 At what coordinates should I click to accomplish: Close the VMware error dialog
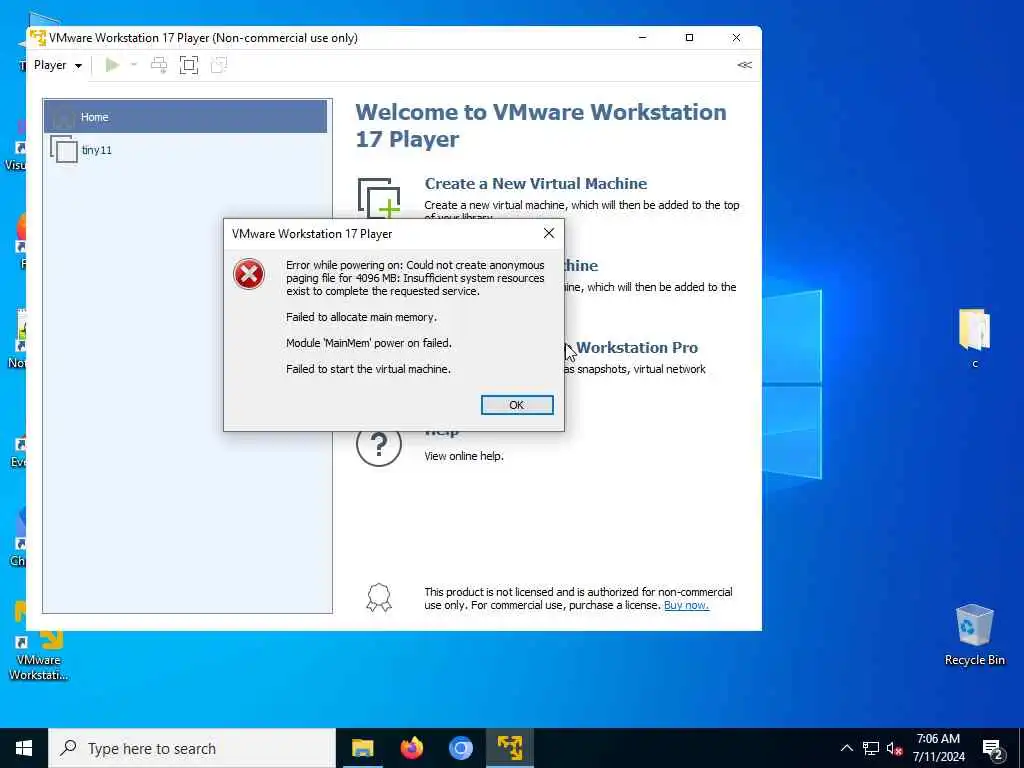pyautogui.click(x=549, y=233)
